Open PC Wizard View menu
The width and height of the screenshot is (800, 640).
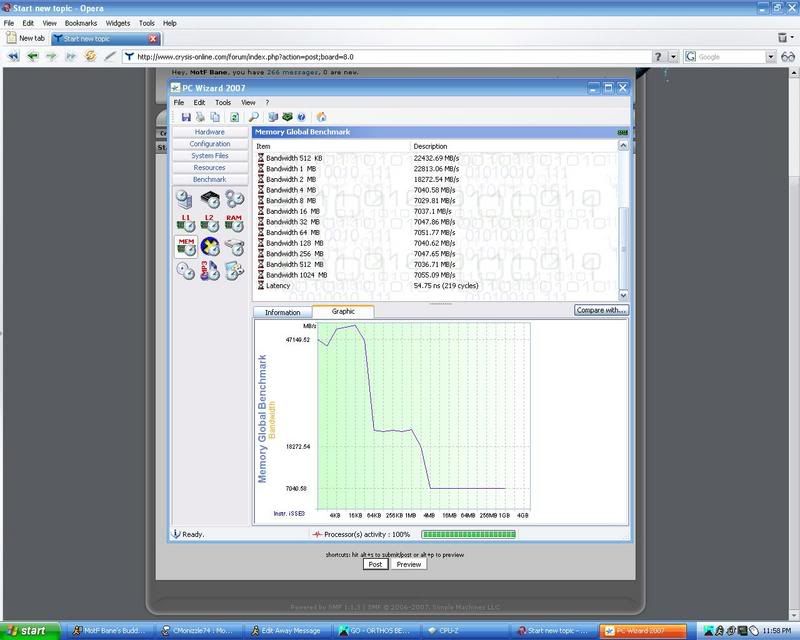(248, 102)
